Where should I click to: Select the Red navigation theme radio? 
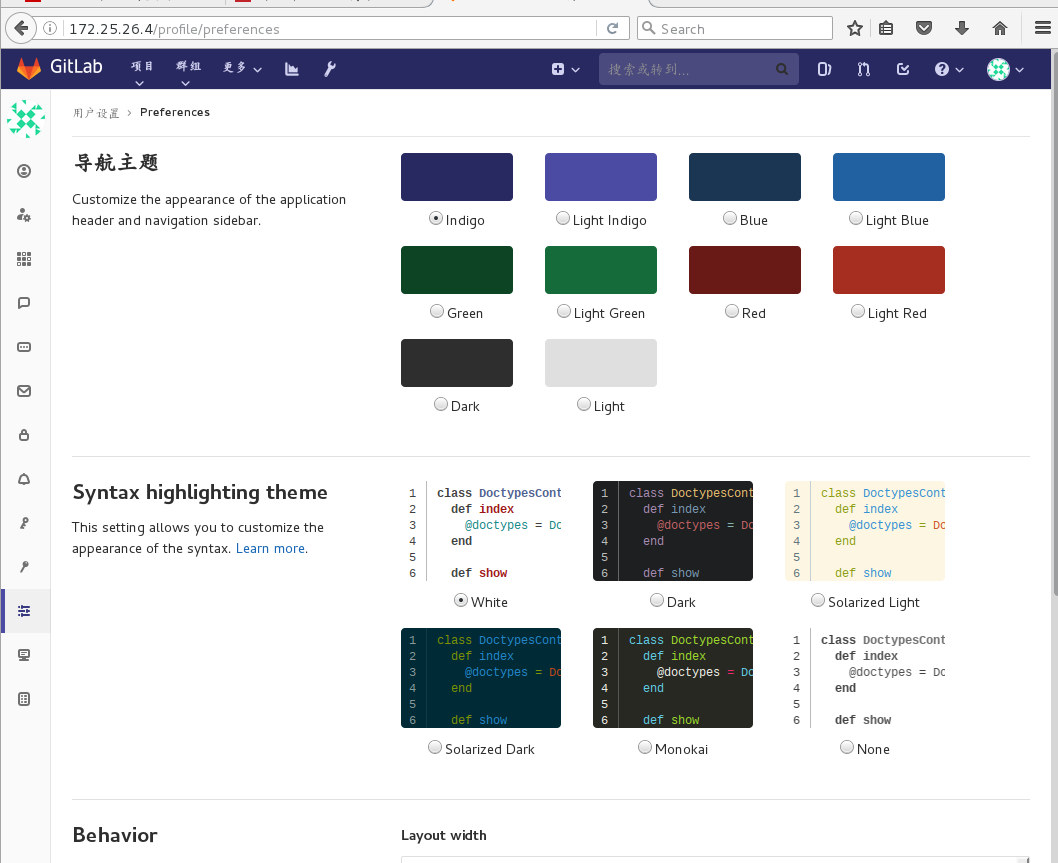(732, 311)
